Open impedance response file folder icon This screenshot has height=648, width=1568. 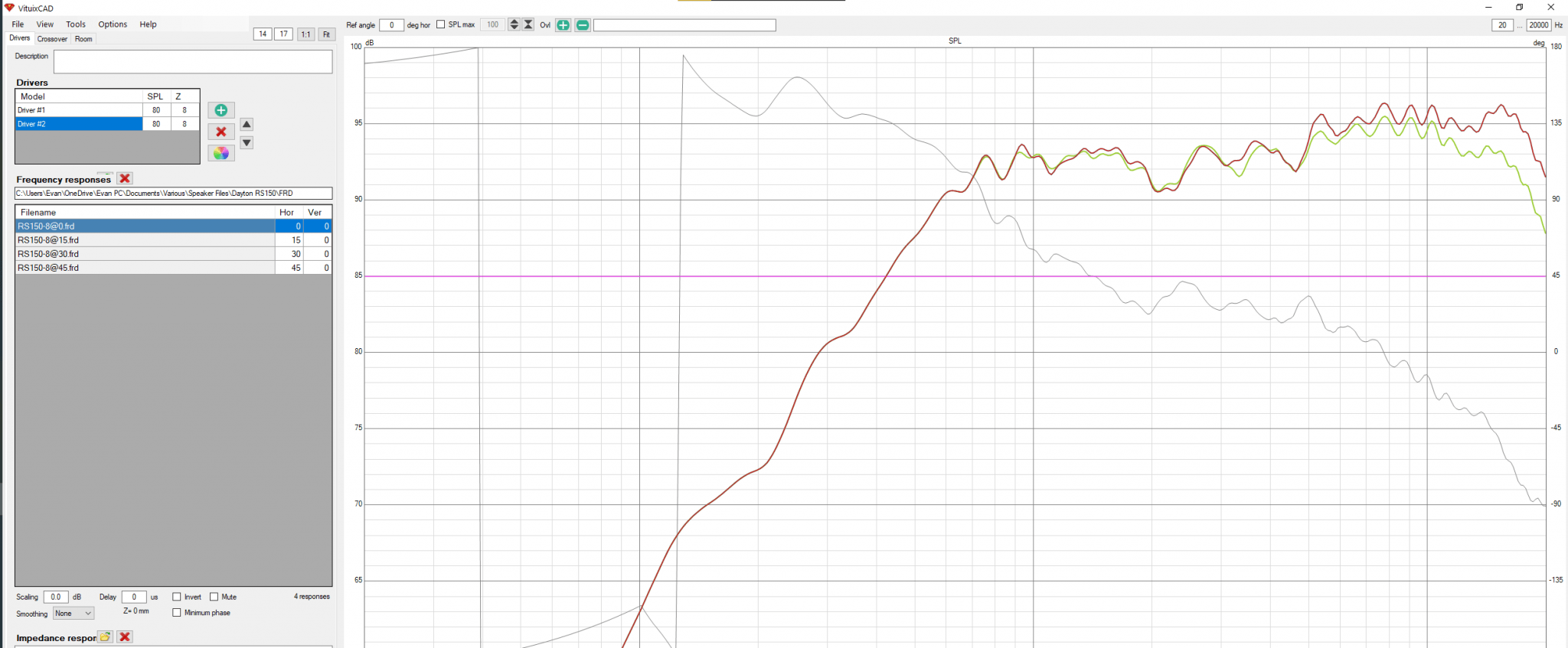[x=105, y=637]
